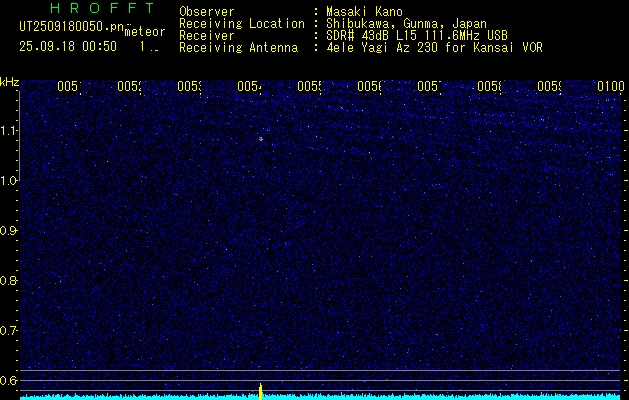Viewport: 629px width, 400px height.
Task: Select 'SDR# 43dB L15 111.6MHz USB' text
Action: coord(417,36)
